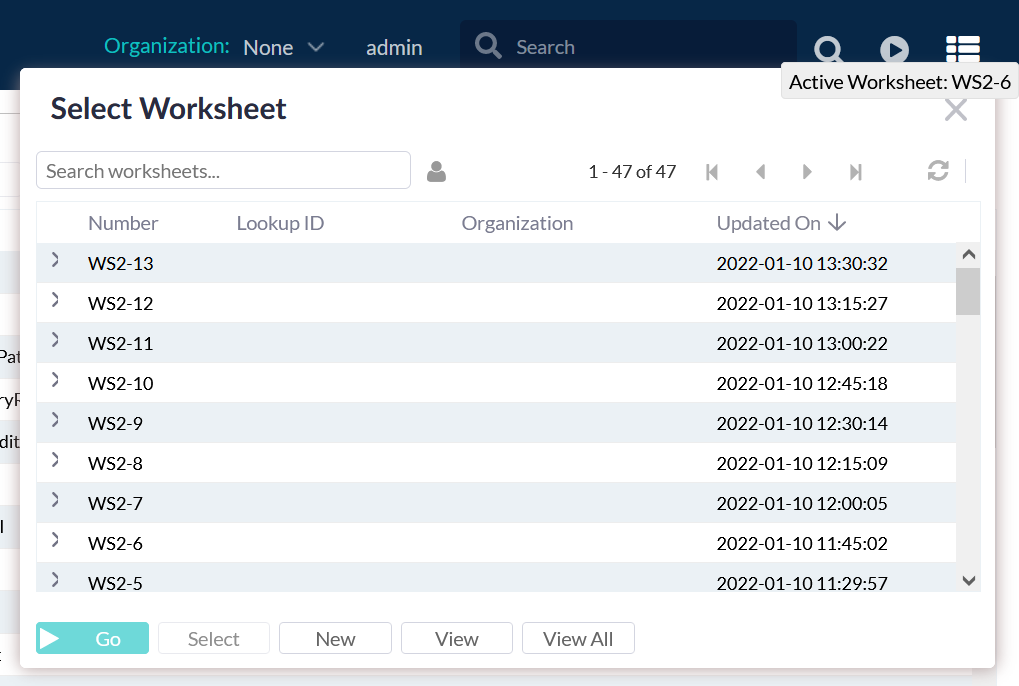Screen dimensions: 1019x686
Task: Click the worksheet list icon in header
Action: coord(962,48)
